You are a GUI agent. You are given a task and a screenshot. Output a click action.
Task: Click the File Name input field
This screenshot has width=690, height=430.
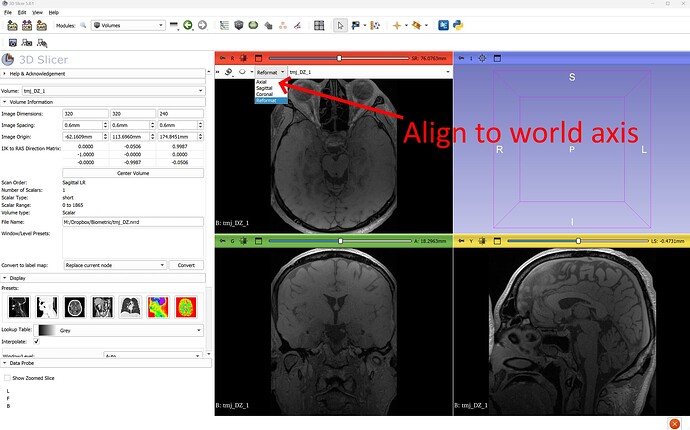coord(133,236)
